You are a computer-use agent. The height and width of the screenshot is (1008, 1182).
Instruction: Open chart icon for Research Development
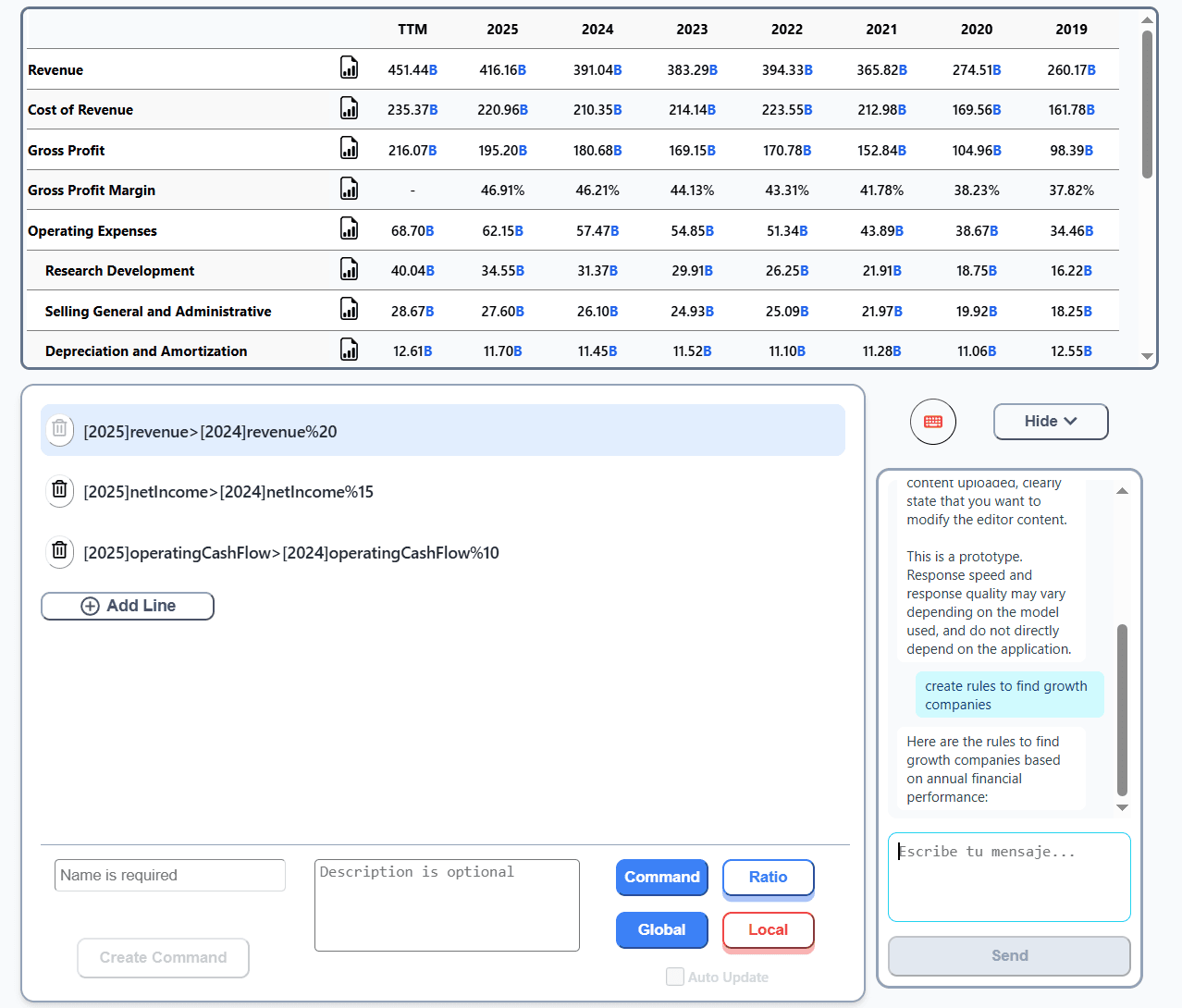point(349,269)
